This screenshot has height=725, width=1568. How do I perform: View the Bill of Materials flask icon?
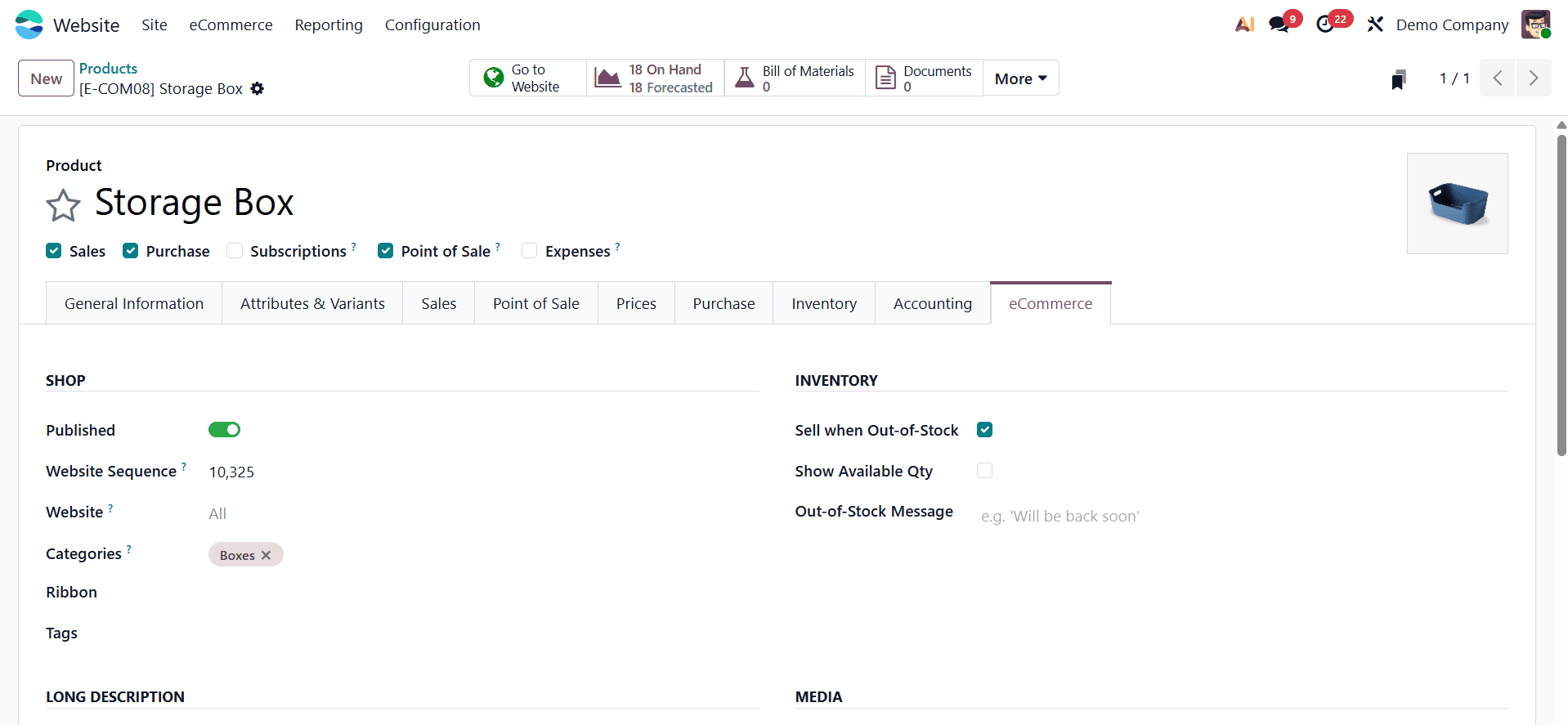coord(745,77)
